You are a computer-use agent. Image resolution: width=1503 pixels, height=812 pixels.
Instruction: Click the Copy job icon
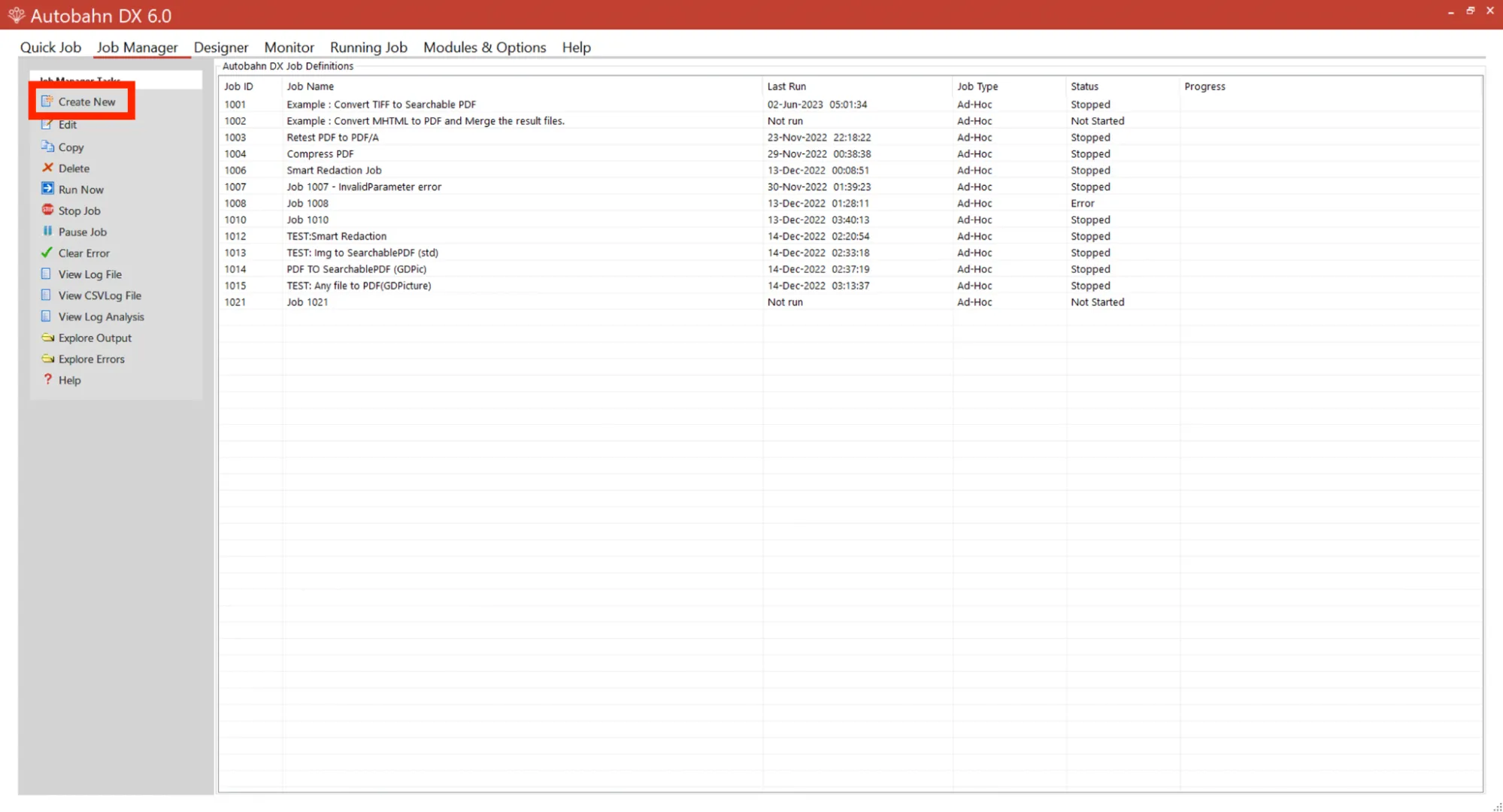point(47,147)
